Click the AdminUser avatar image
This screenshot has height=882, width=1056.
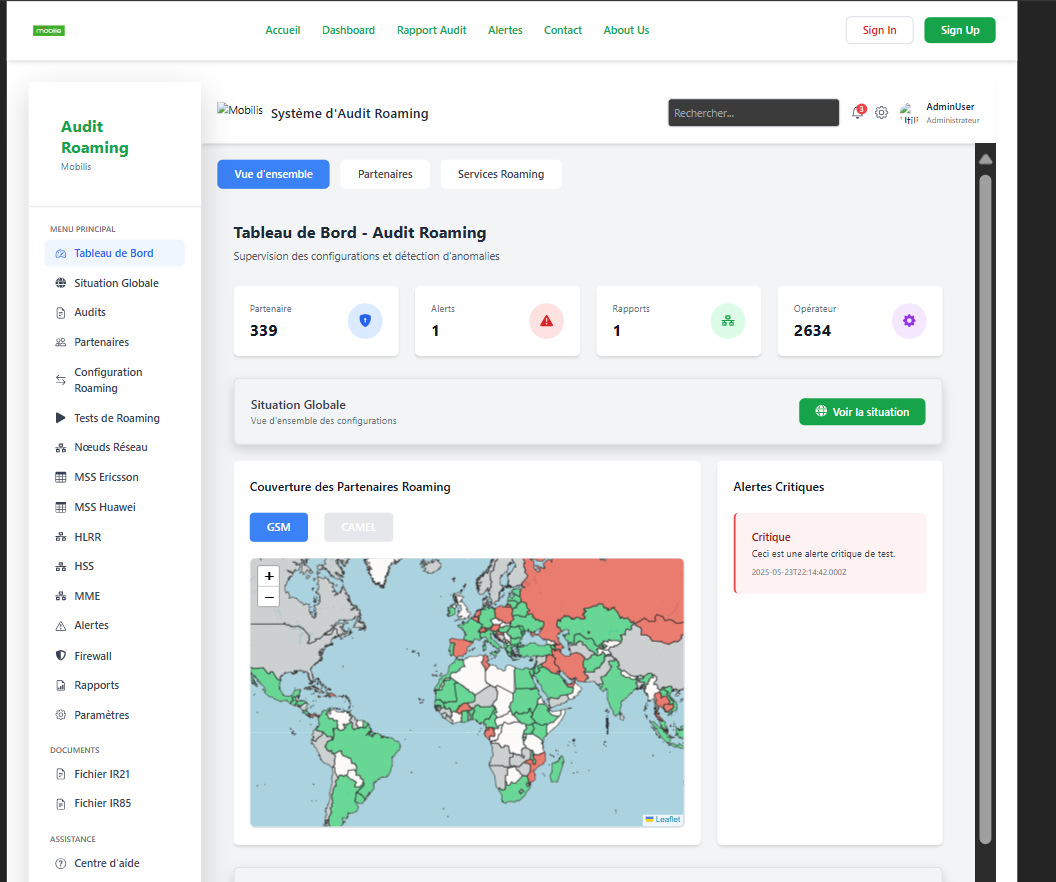[908, 113]
